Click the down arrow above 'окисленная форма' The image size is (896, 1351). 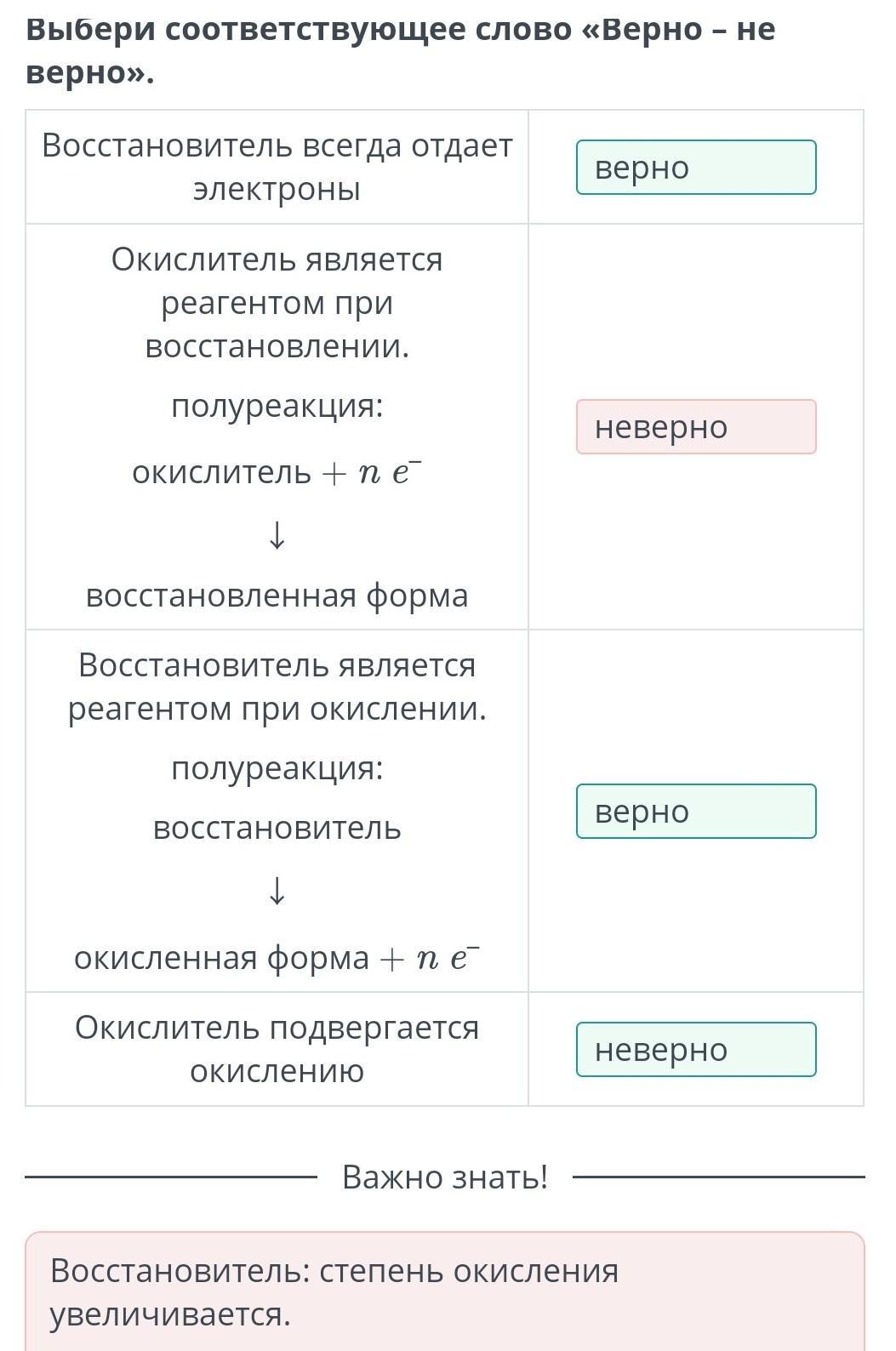click(277, 892)
